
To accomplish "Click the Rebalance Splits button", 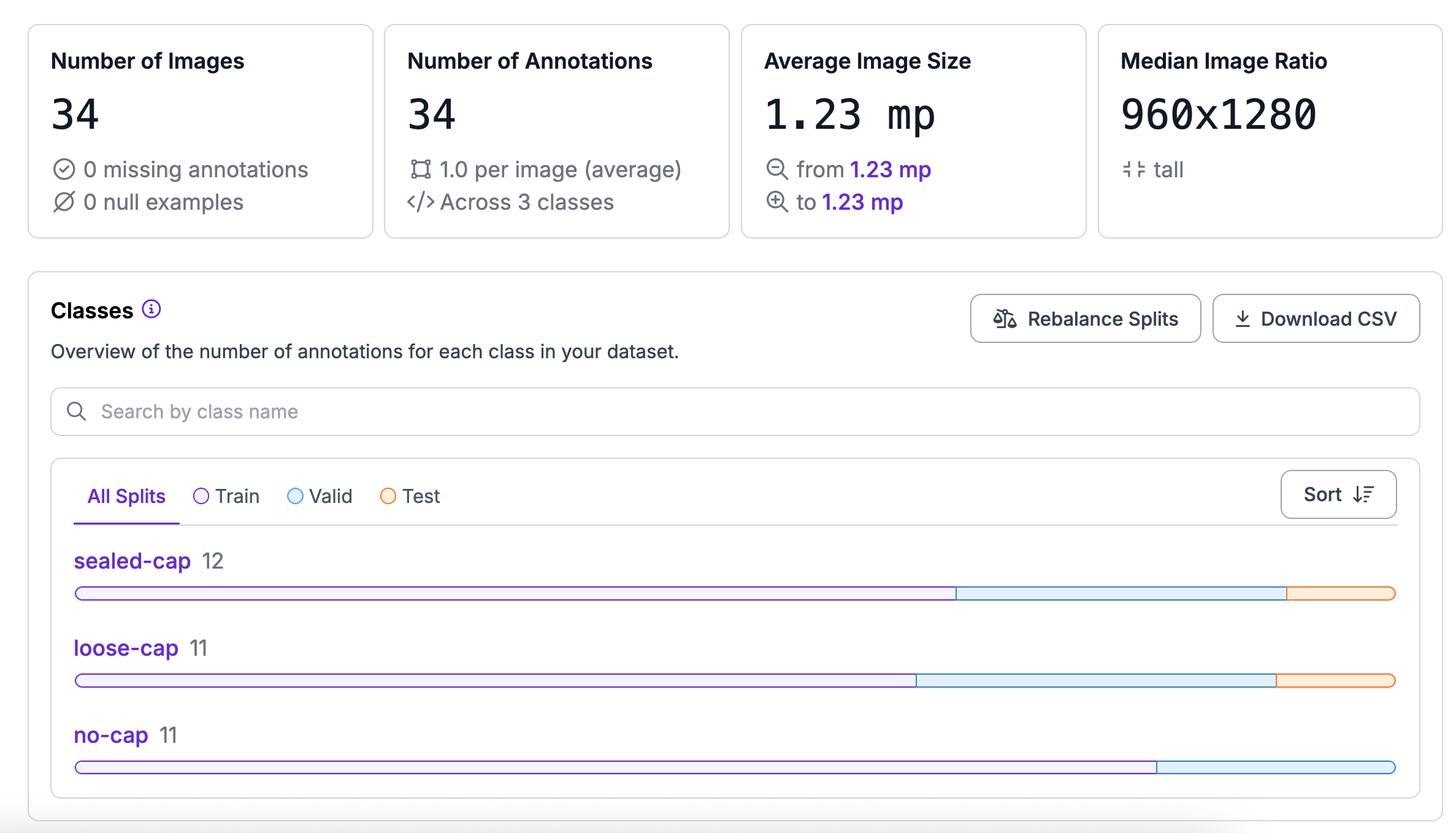I will pyautogui.click(x=1085, y=319).
